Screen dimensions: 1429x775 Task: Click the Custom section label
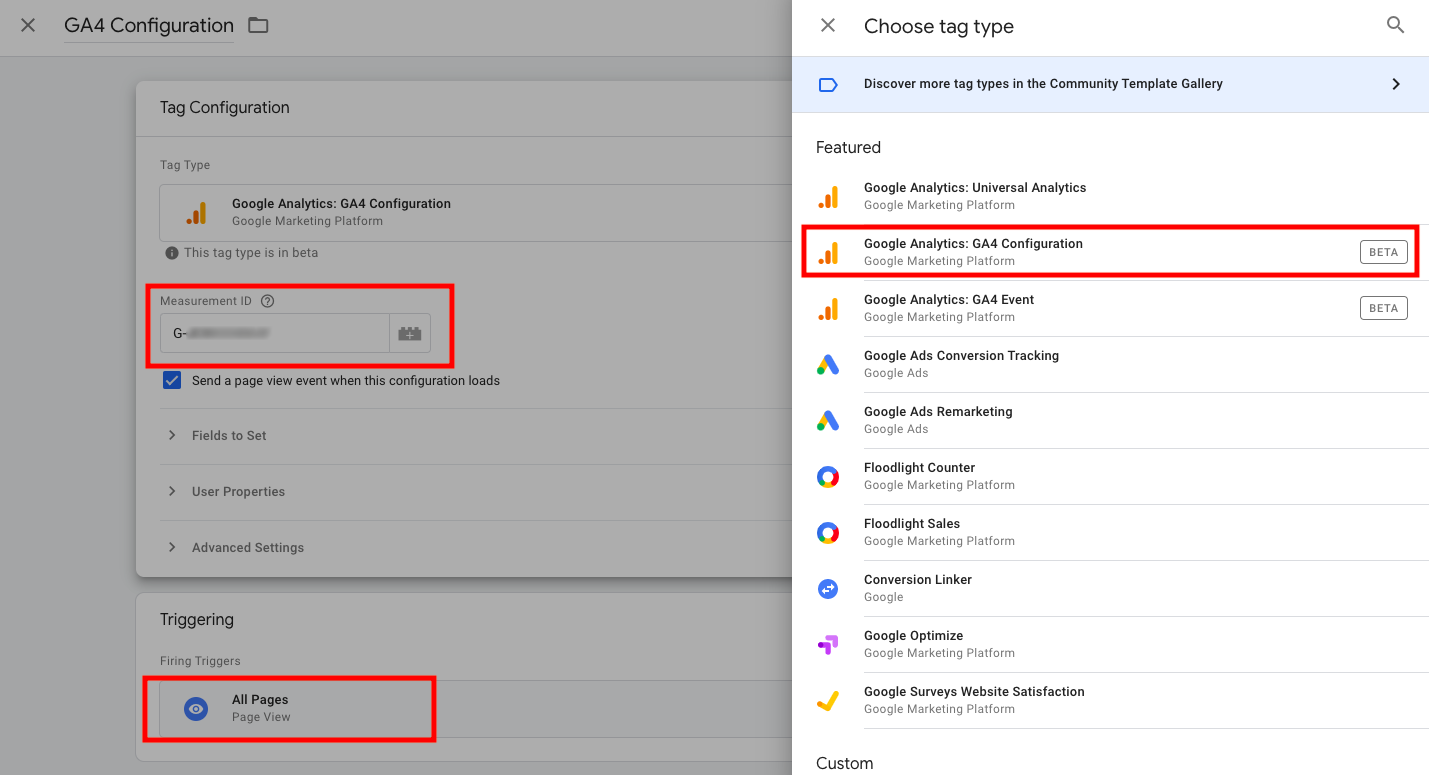[844, 763]
